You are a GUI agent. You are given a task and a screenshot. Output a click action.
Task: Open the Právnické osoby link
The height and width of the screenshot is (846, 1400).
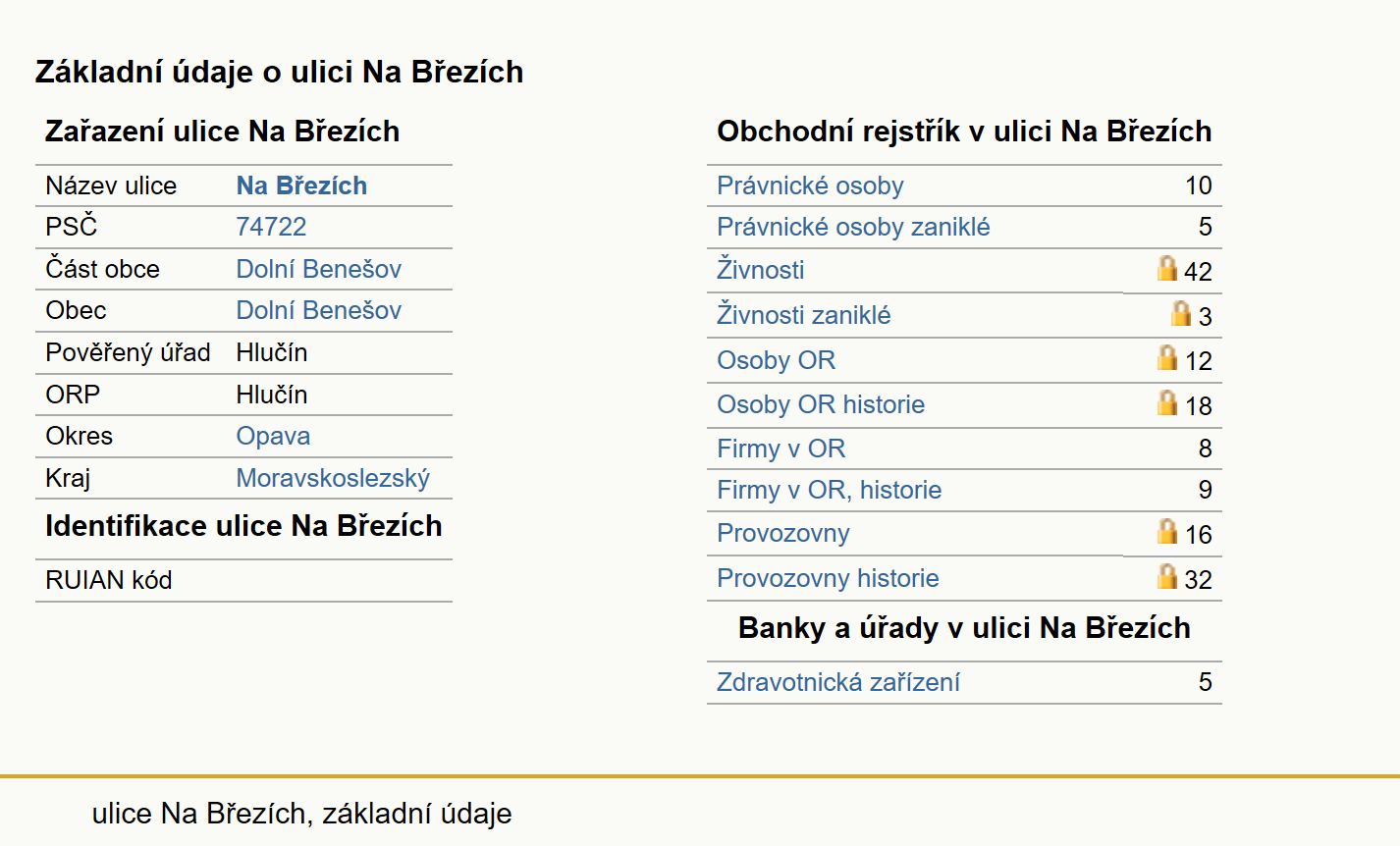pyautogui.click(x=810, y=185)
